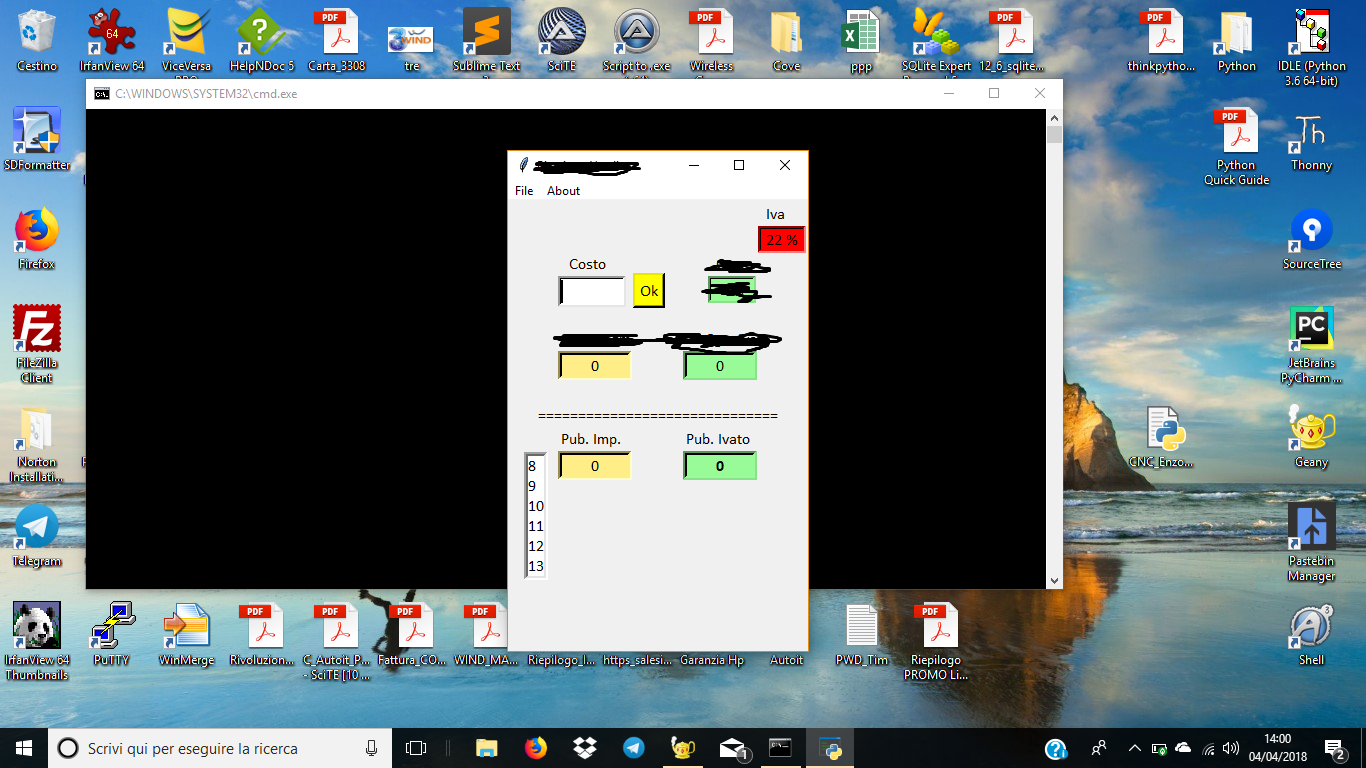Show hidden system tray icons
Screen dimensions: 1366x768
tap(1134, 748)
